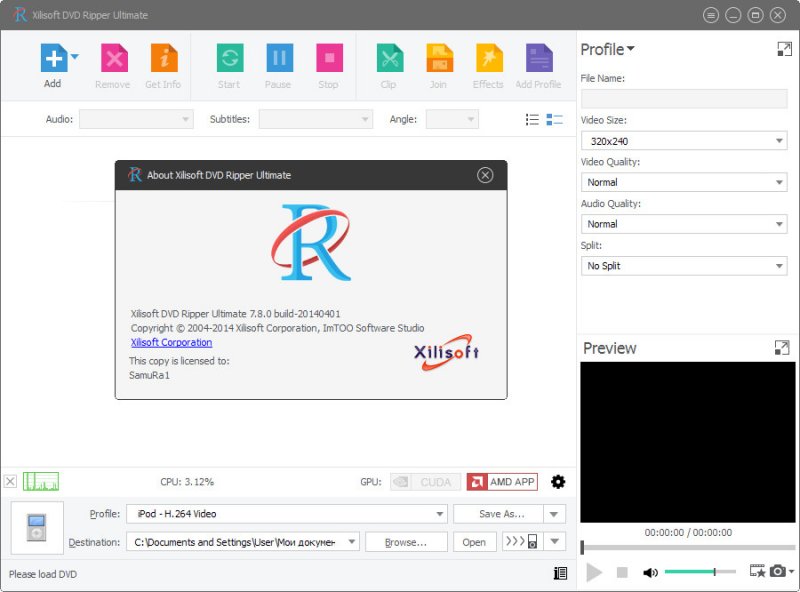
Task: Click the Open folder button
Action: pyautogui.click(x=474, y=542)
